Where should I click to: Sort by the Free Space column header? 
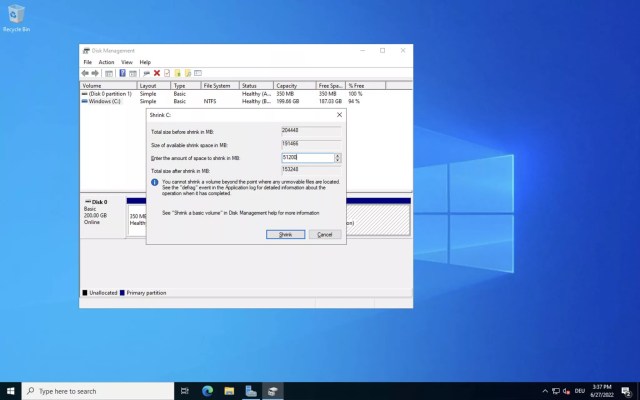click(331, 86)
